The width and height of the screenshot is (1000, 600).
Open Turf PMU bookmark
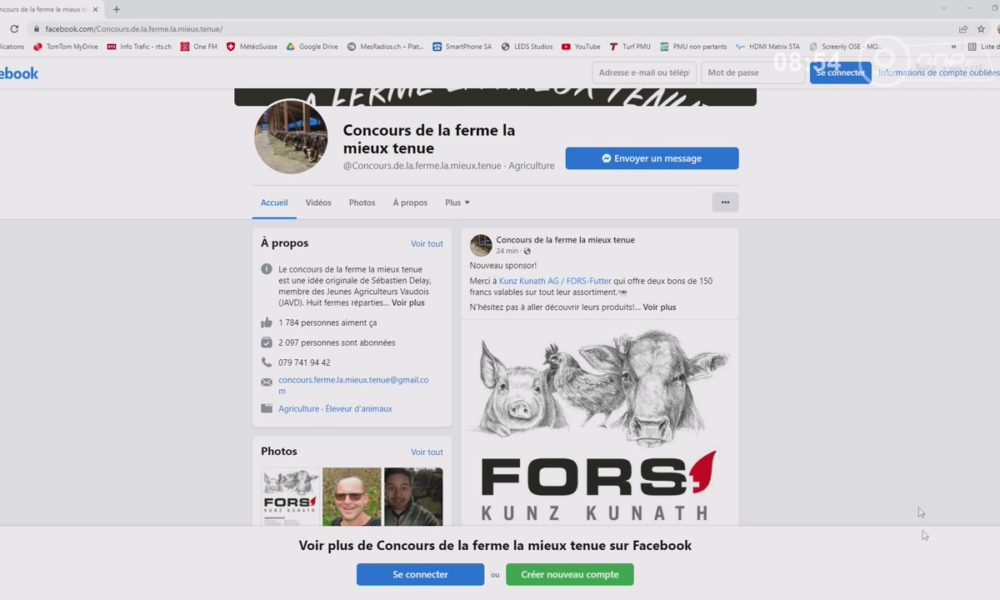pos(630,47)
